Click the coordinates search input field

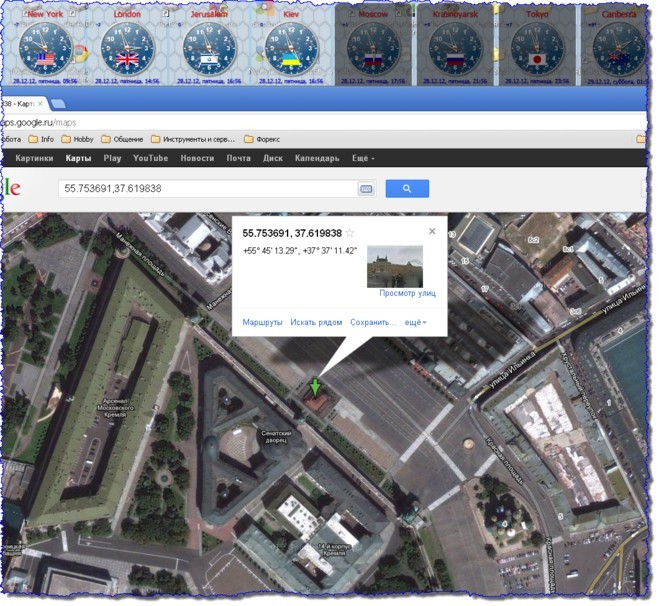point(205,188)
